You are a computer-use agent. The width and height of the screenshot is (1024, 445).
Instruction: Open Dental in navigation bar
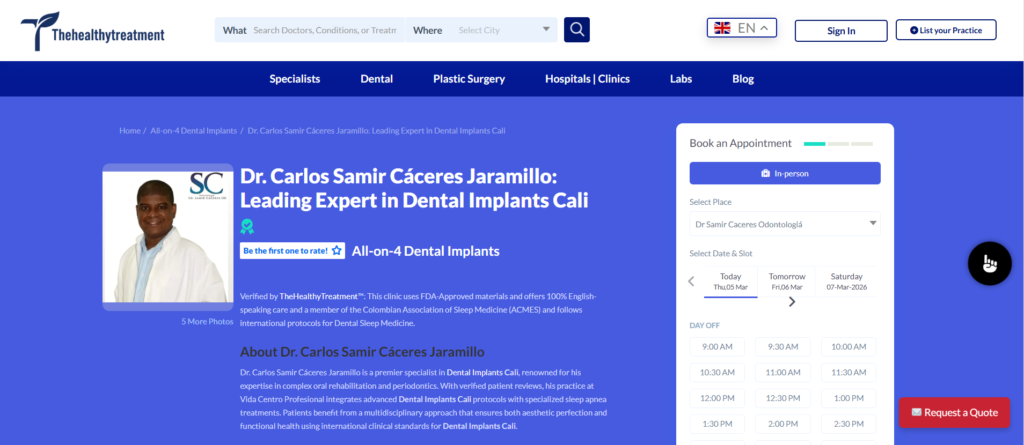(377, 79)
